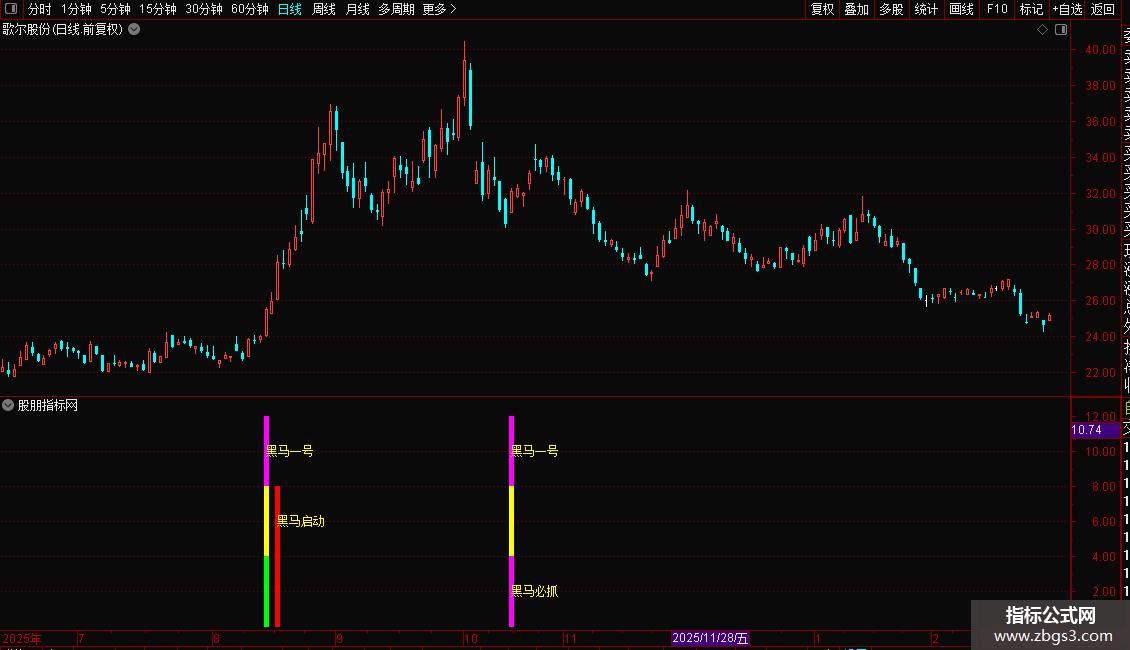Select the 5分钟 period tab
The width and height of the screenshot is (1130, 650).
coord(115,9)
